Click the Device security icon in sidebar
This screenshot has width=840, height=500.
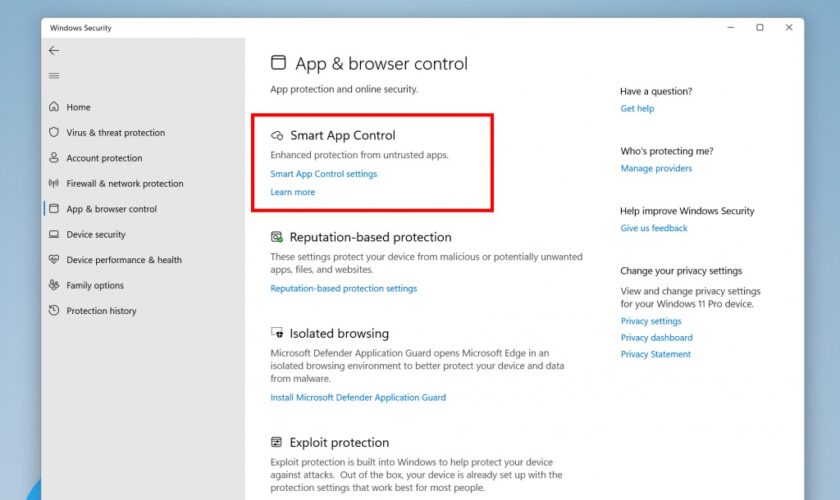pyautogui.click(x=54, y=235)
